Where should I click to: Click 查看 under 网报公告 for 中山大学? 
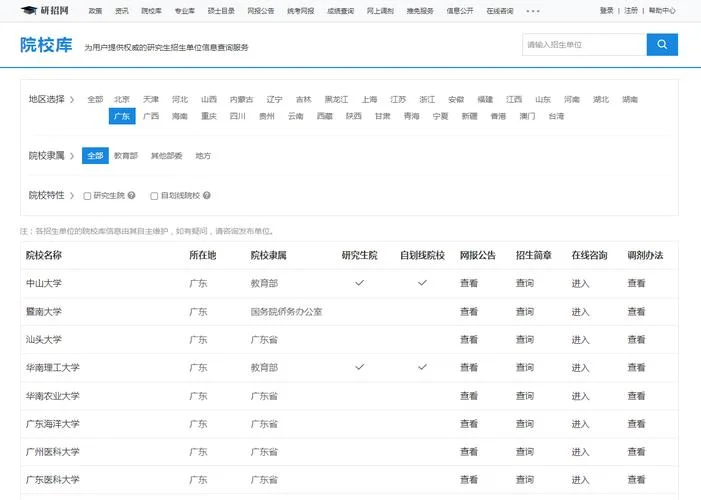pyautogui.click(x=469, y=283)
